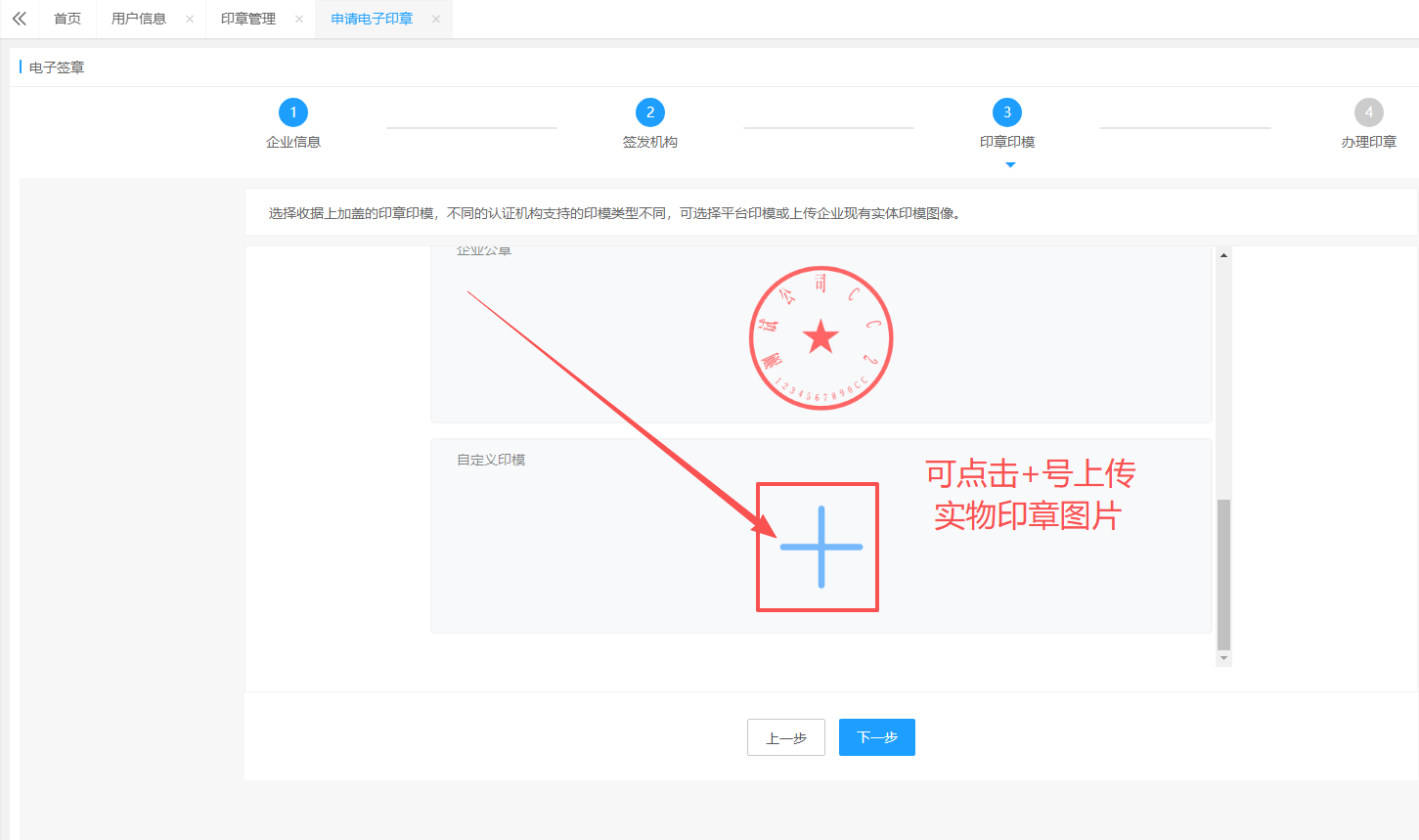Switch to the 首页 tab
The width and height of the screenshot is (1419, 840).
click(x=67, y=19)
